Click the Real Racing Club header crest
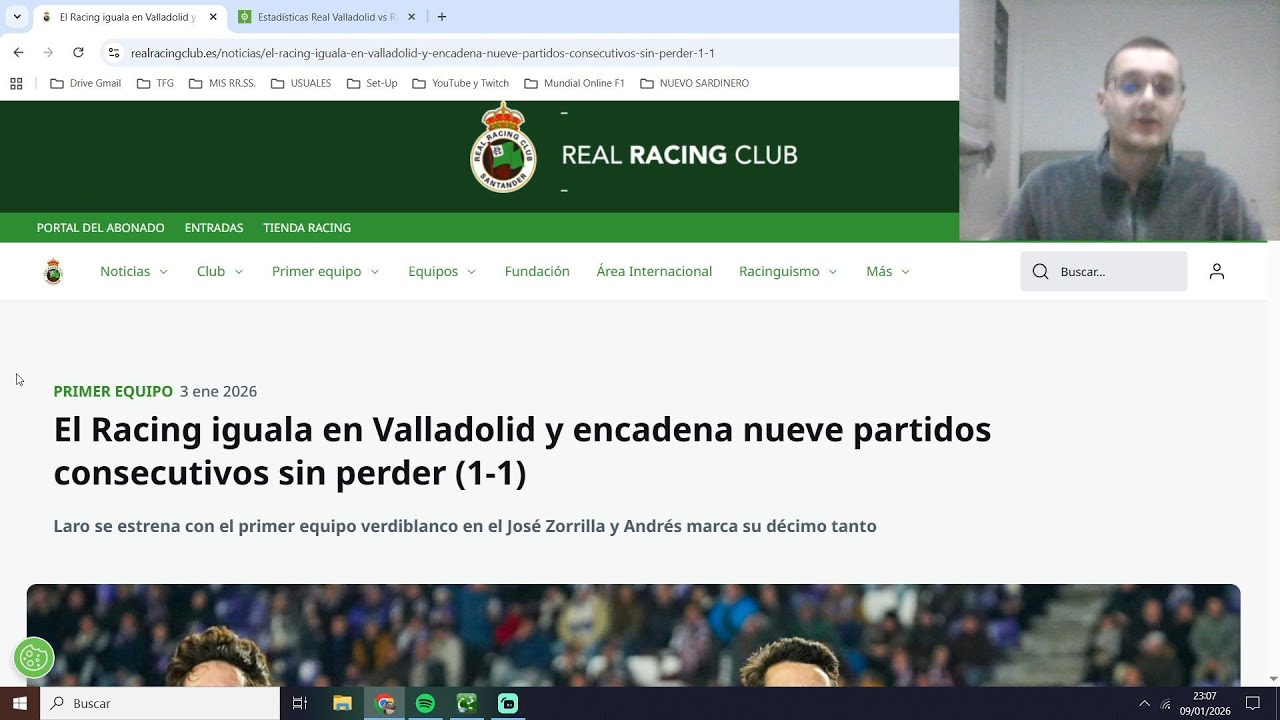Viewport: 1280px width, 720px height. (503, 148)
